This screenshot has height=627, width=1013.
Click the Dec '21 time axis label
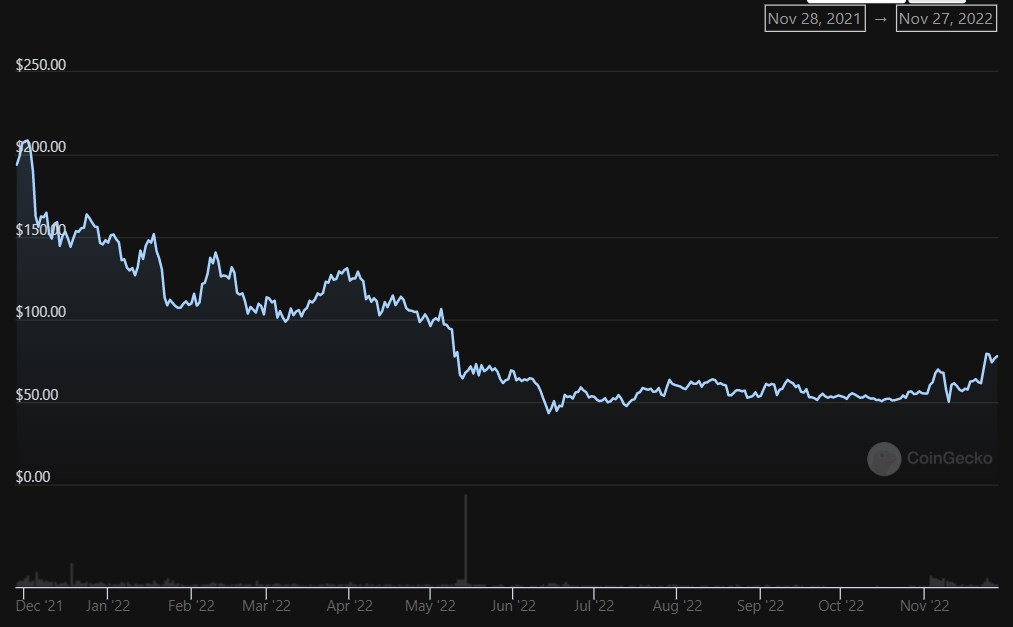click(39, 606)
